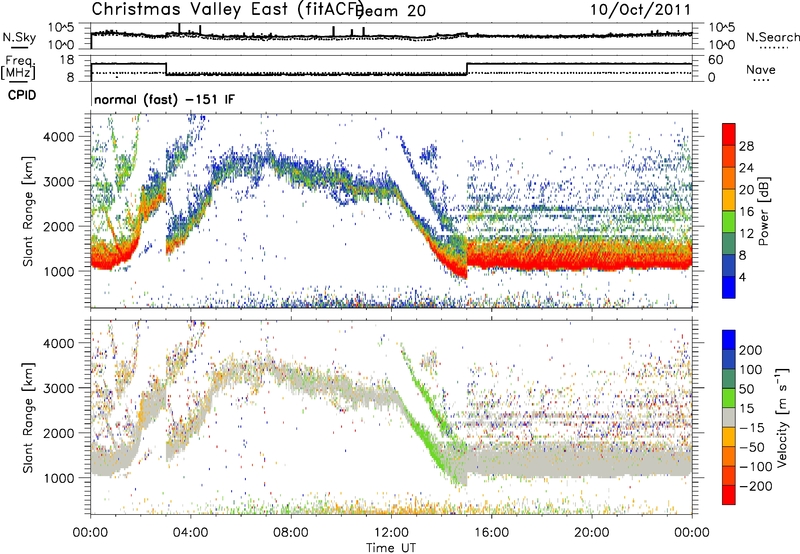Click the '16' tick on the power scale
The height and width of the screenshot is (554, 800).
pos(746,212)
